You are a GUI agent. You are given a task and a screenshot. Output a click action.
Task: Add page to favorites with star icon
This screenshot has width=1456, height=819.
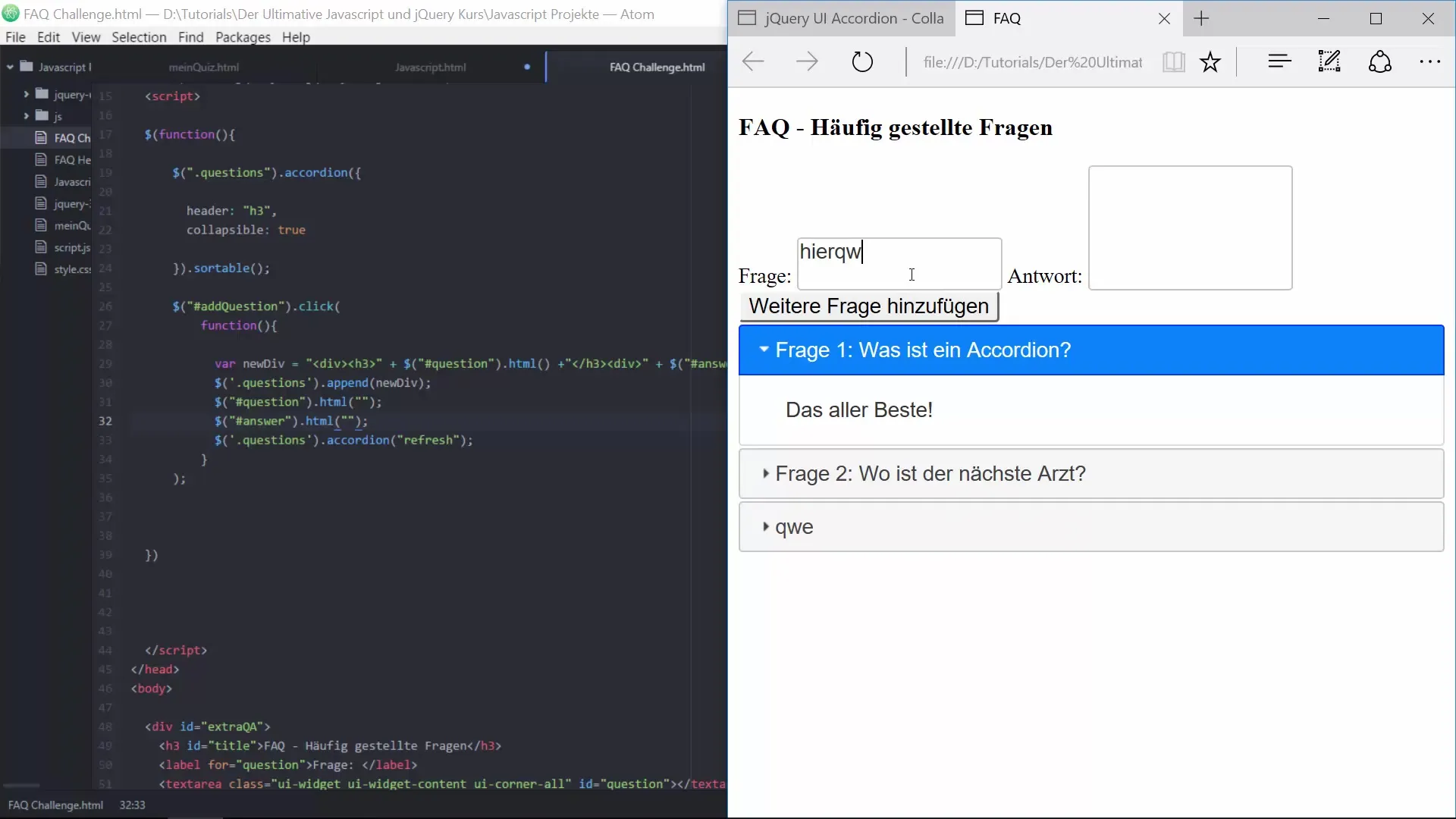point(1210,62)
